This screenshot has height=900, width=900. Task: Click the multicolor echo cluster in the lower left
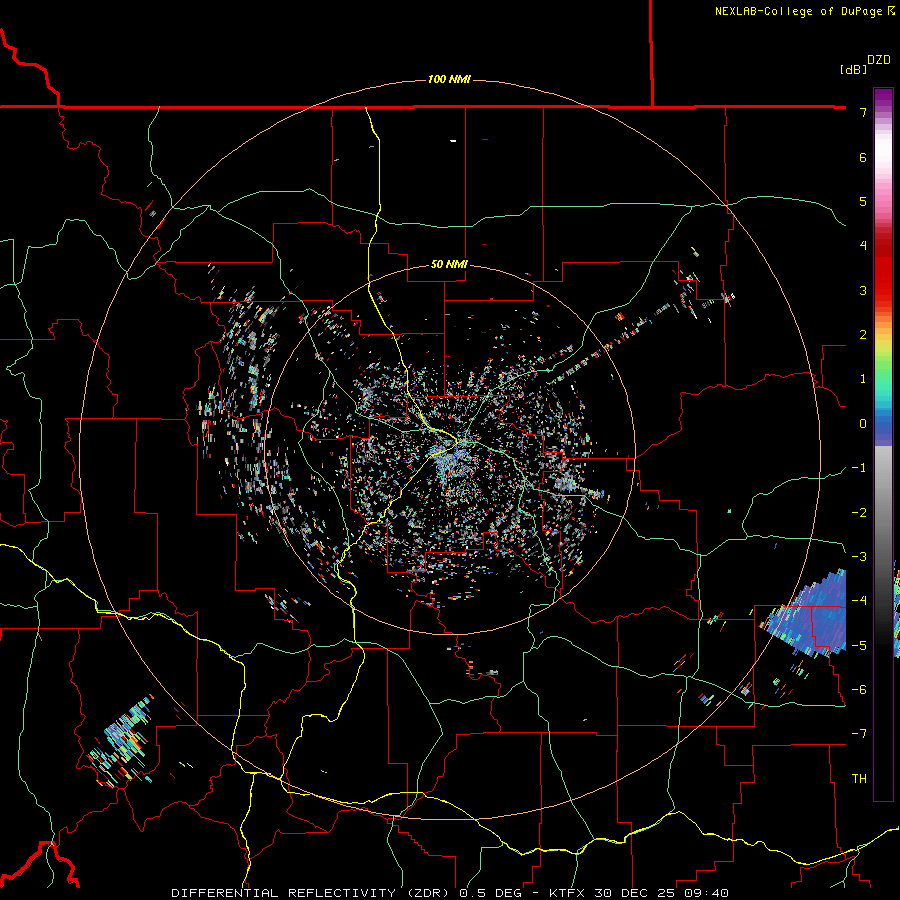[122, 742]
